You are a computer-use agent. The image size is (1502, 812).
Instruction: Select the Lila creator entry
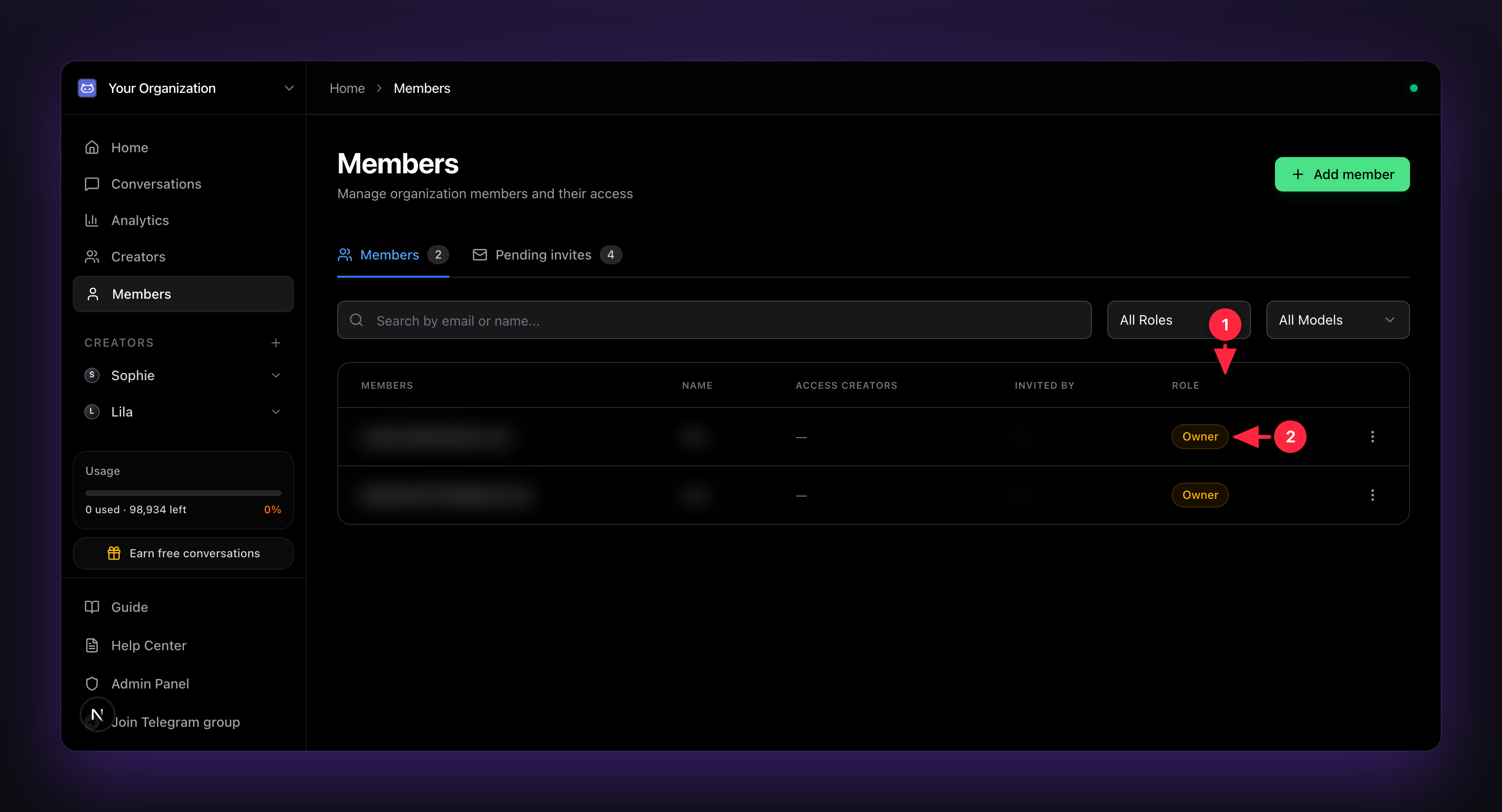pos(183,412)
